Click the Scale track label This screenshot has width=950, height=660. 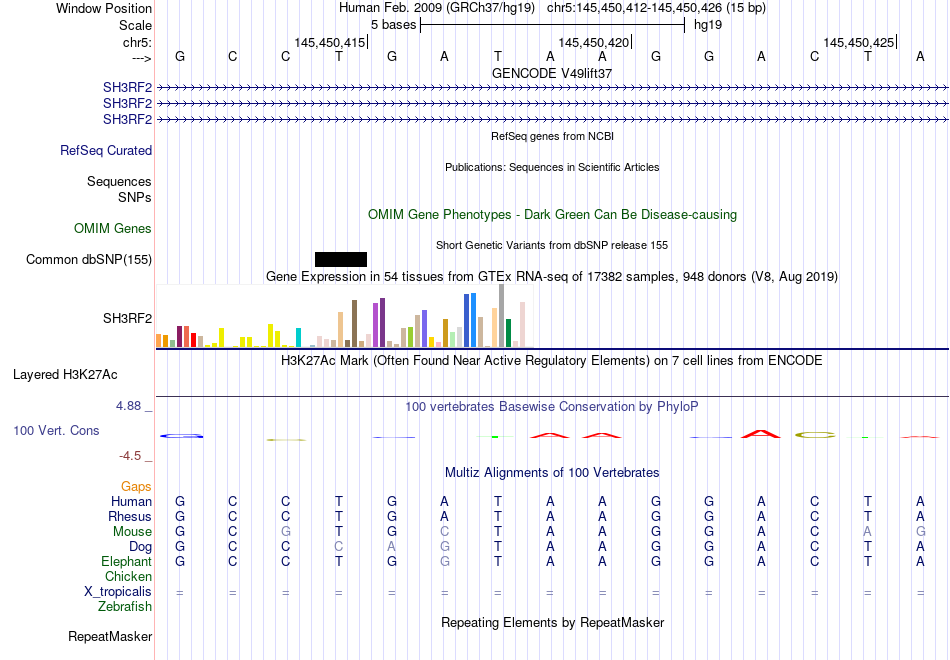point(135,25)
